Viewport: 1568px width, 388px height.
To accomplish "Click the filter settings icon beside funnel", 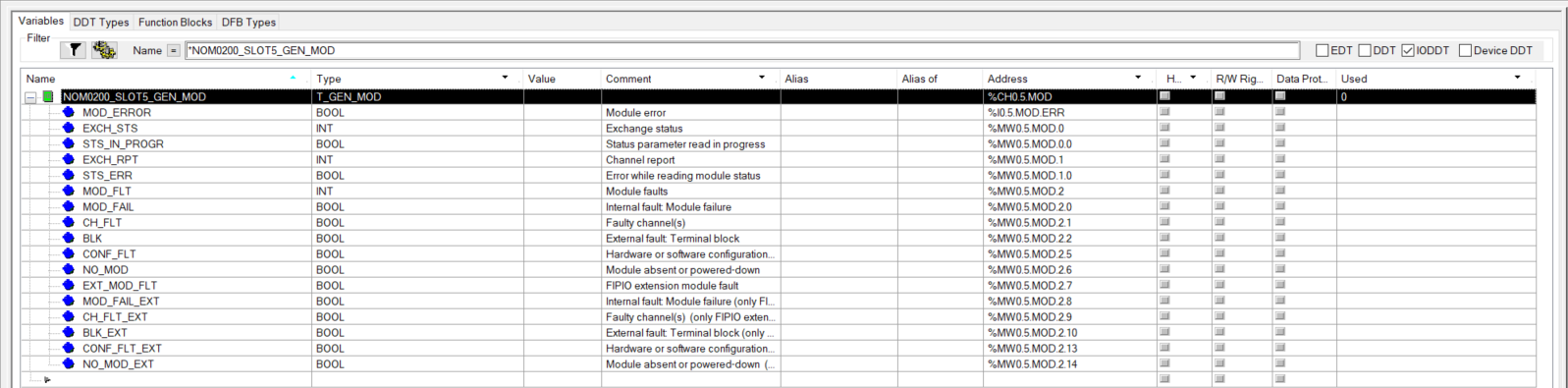I will 103,50.
